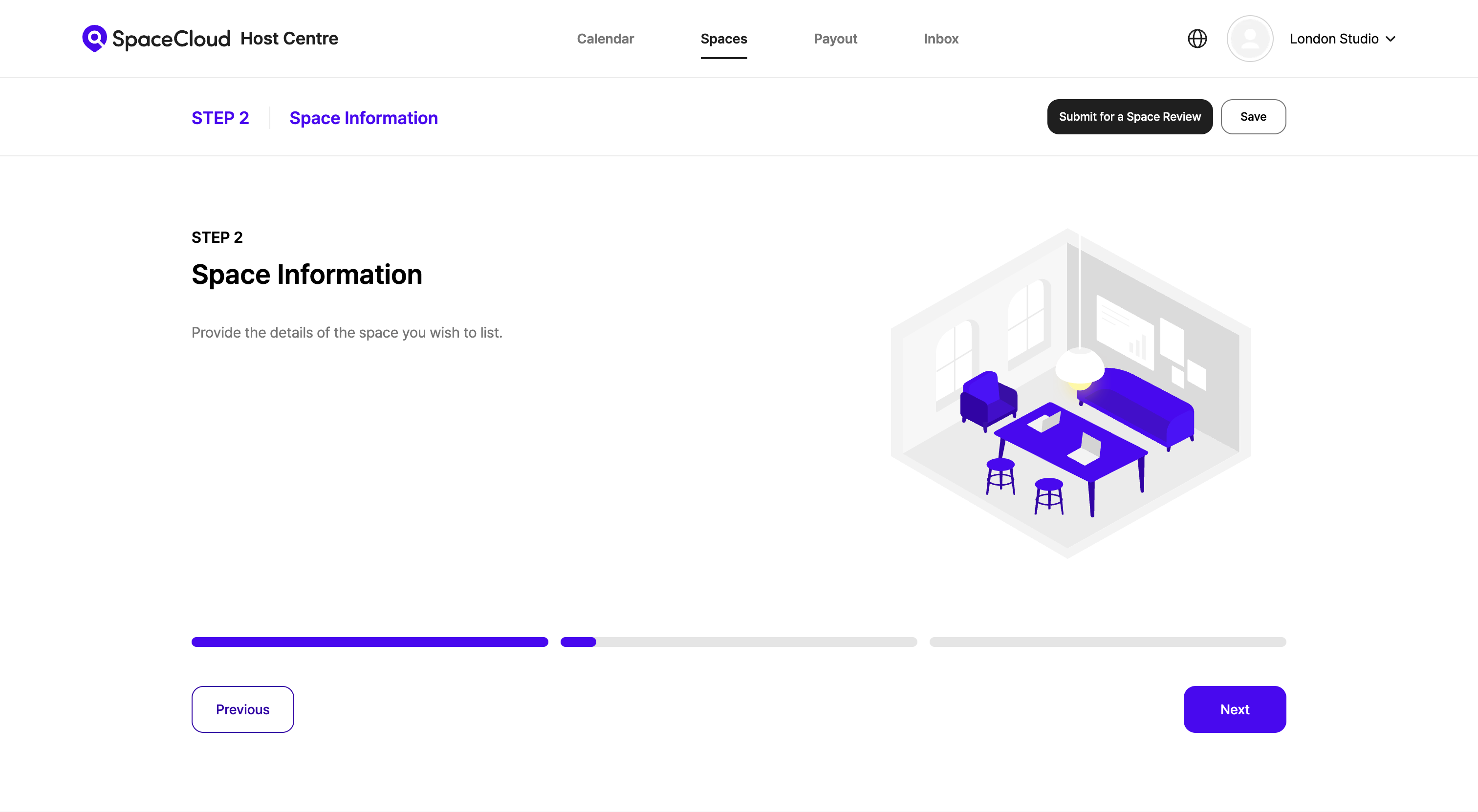This screenshot has width=1478, height=812.
Task: Go to the Payout tab
Action: (835, 39)
